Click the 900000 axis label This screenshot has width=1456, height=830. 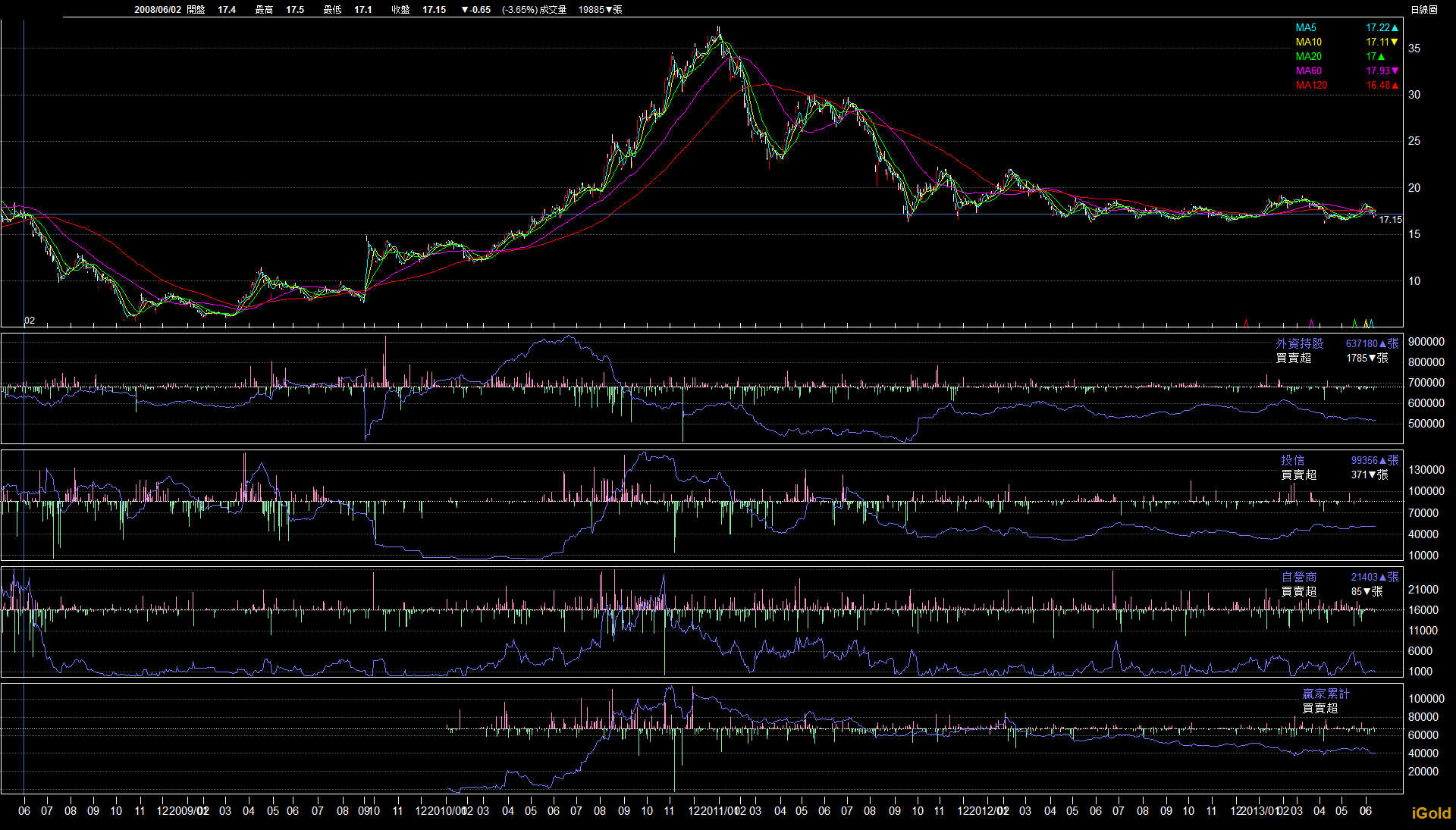click(1426, 342)
